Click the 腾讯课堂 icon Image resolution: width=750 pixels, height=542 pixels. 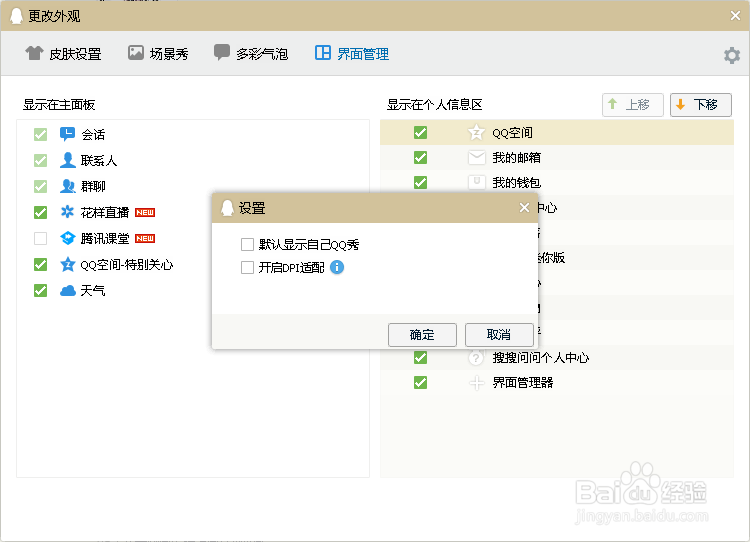67,238
